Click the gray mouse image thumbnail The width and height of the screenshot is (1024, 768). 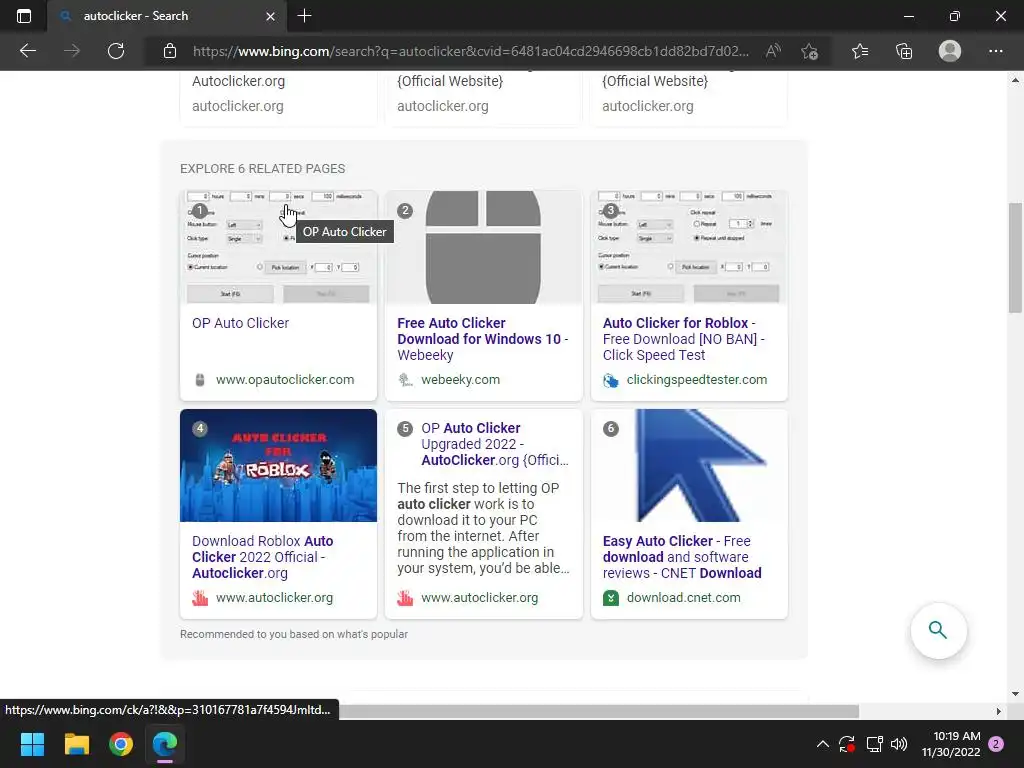pyautogui.click(x=483, y=247)
